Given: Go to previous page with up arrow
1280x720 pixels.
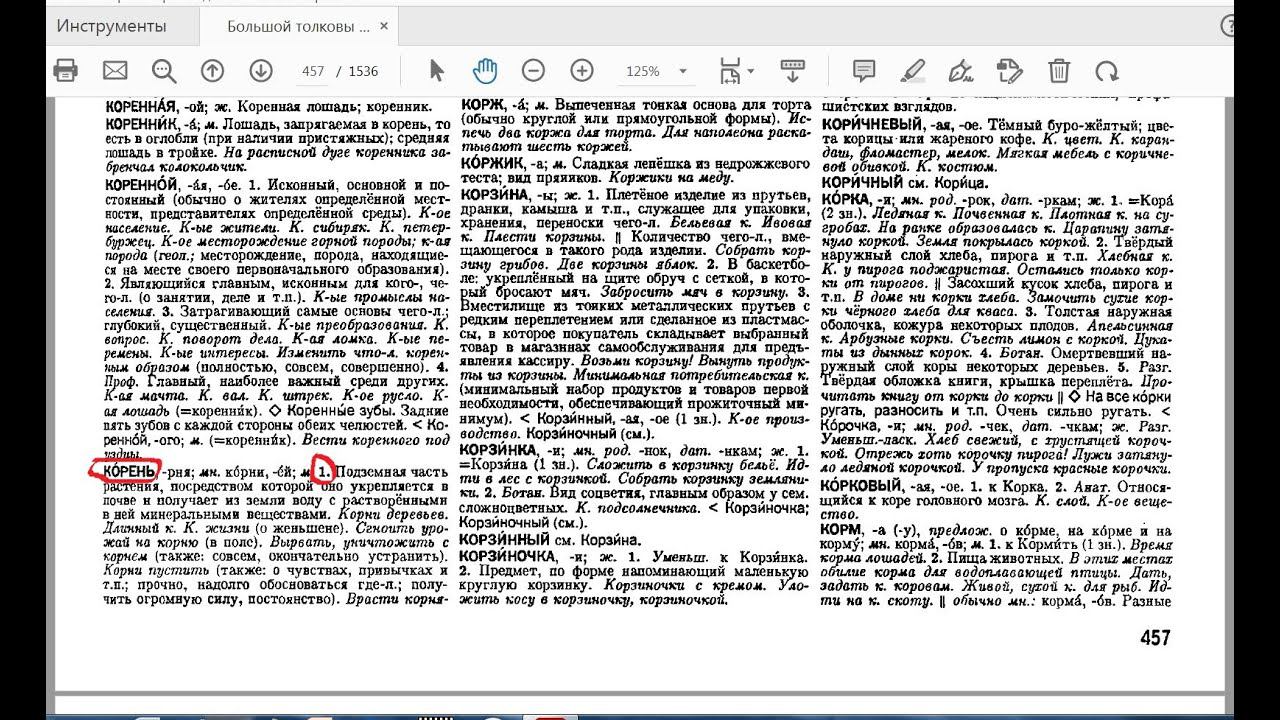Looking at the screenshot, I should [212, 70].
